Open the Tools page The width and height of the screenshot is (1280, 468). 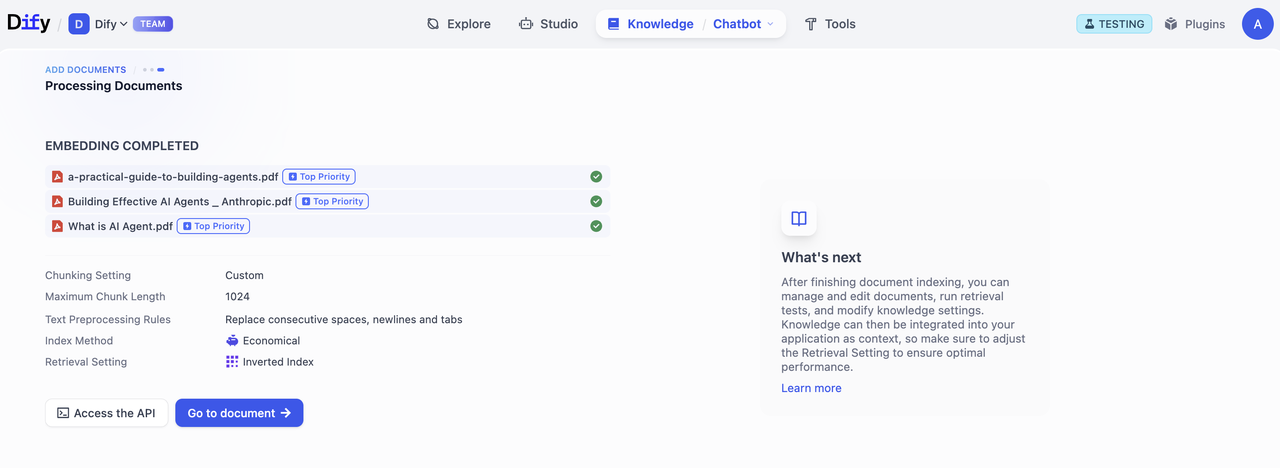point(830,24)
